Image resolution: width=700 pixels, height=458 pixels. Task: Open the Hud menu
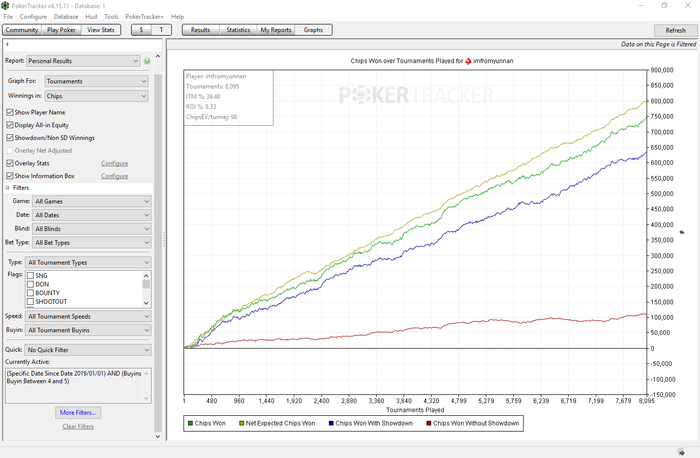pyautogui.click(x=91, y=17)
